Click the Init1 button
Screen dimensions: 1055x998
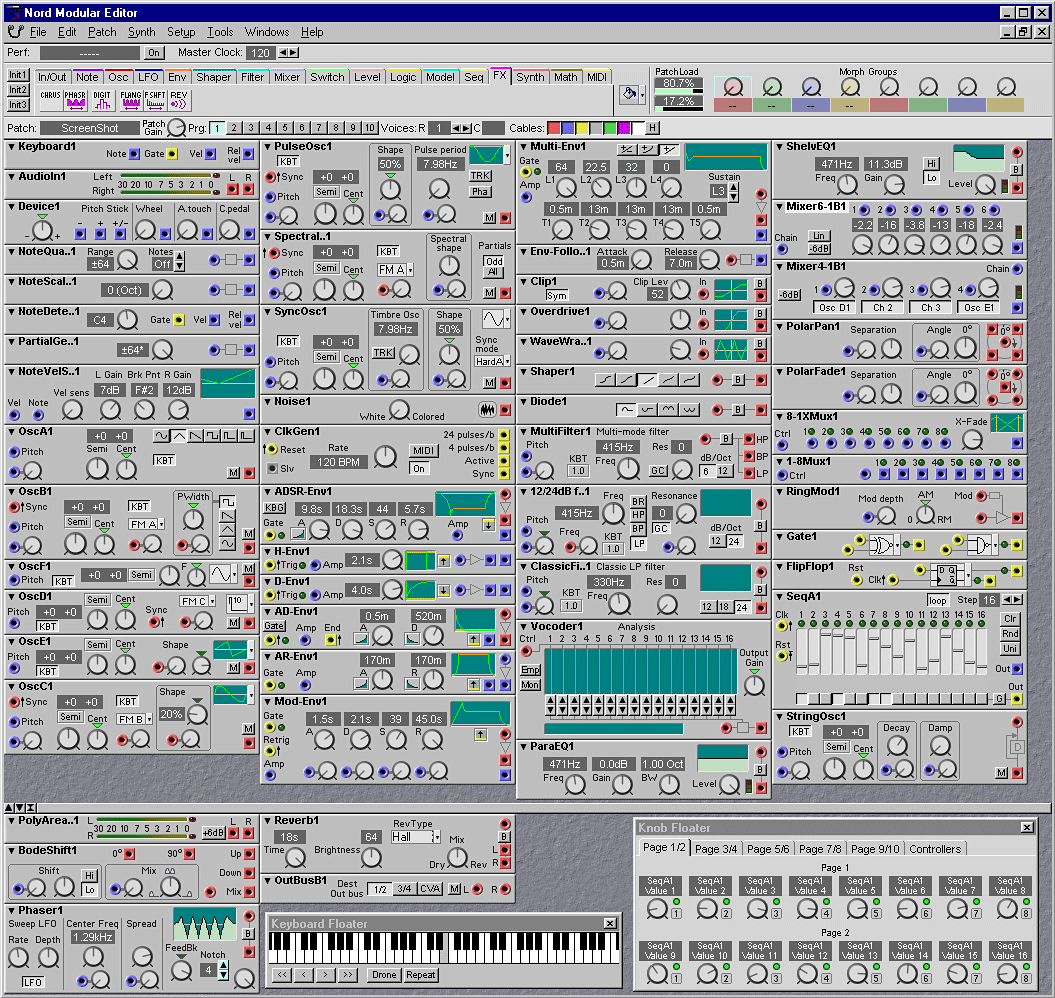[x=17, y=75]
